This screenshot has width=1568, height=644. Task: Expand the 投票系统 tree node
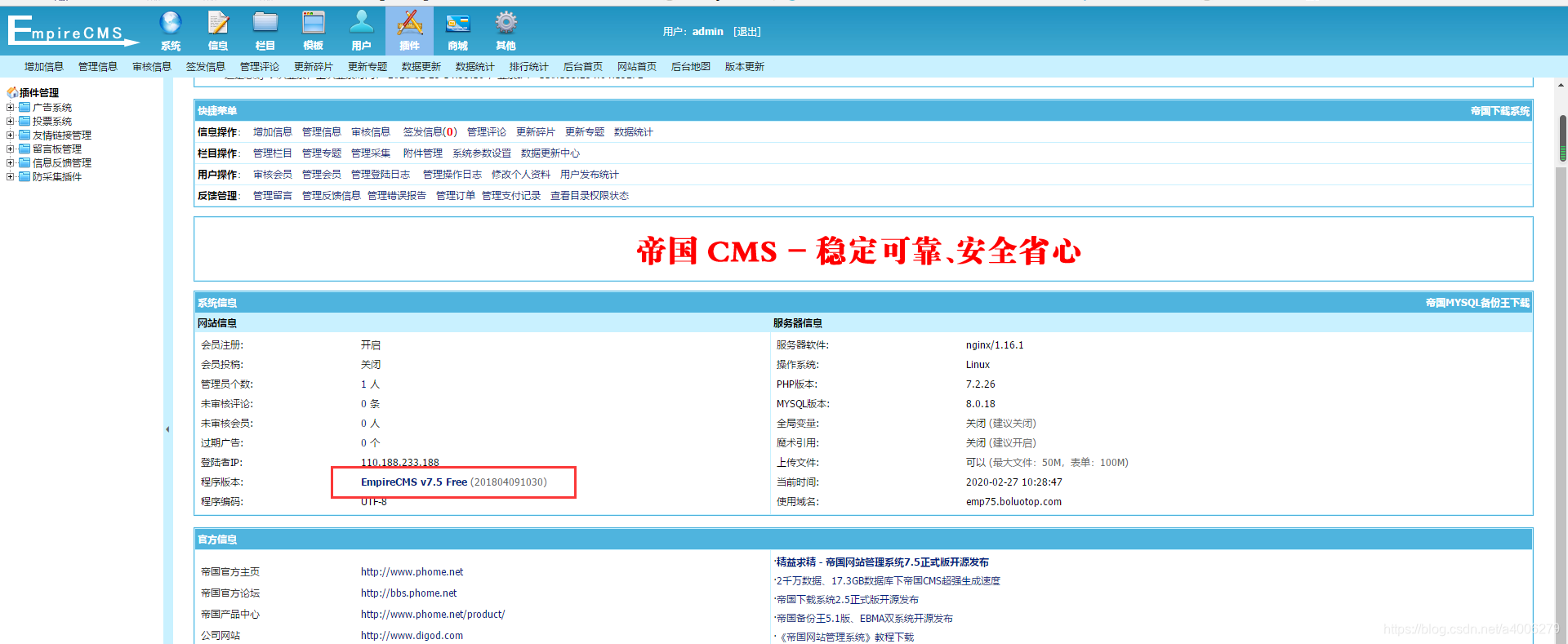(11, 121)
